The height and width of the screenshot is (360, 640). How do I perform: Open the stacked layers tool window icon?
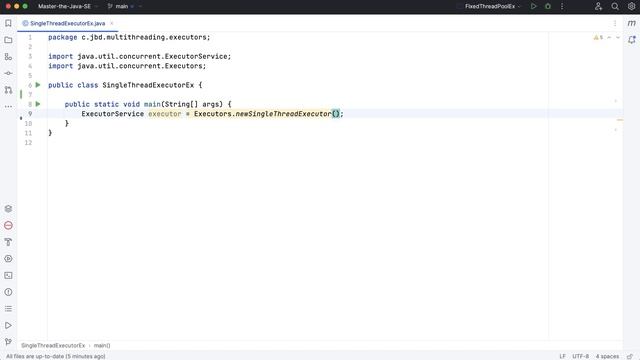pyautogui.click(x=8, y=209)
